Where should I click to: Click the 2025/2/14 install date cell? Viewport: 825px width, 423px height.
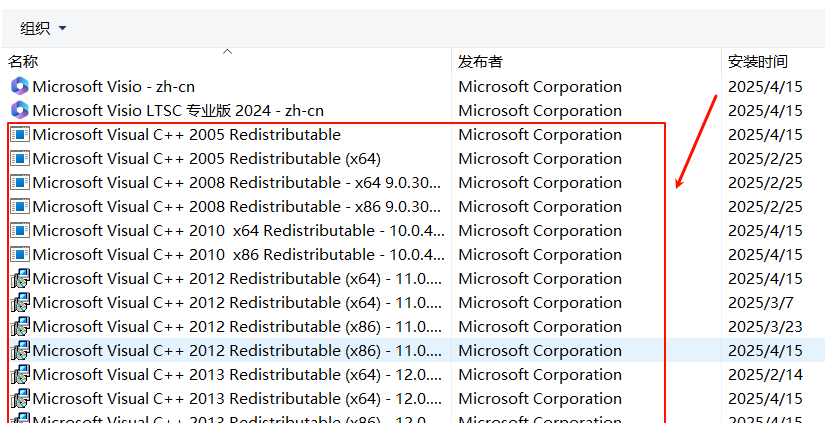click(765, 375)
